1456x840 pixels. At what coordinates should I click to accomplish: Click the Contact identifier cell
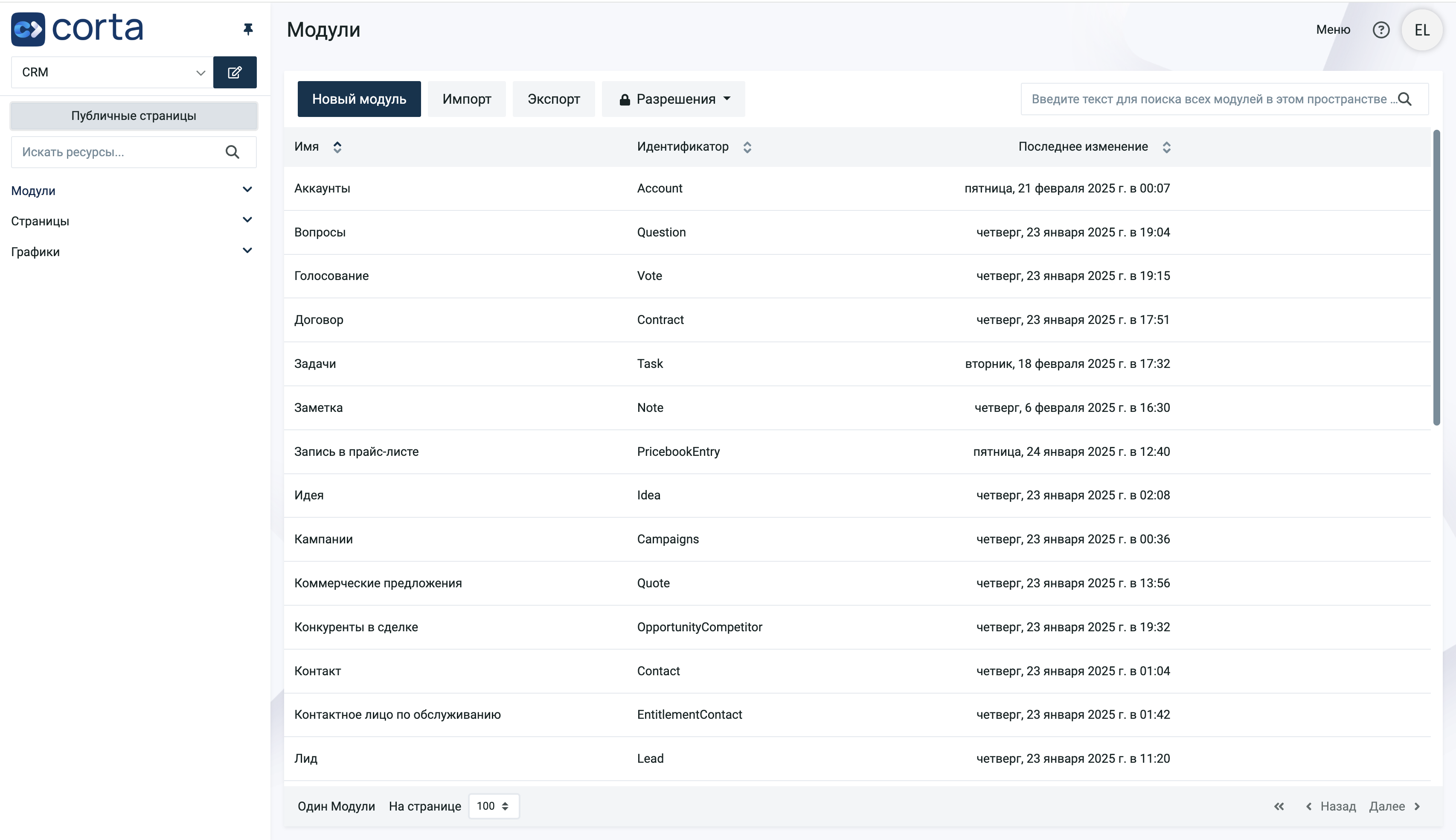(x=658, y=671)
